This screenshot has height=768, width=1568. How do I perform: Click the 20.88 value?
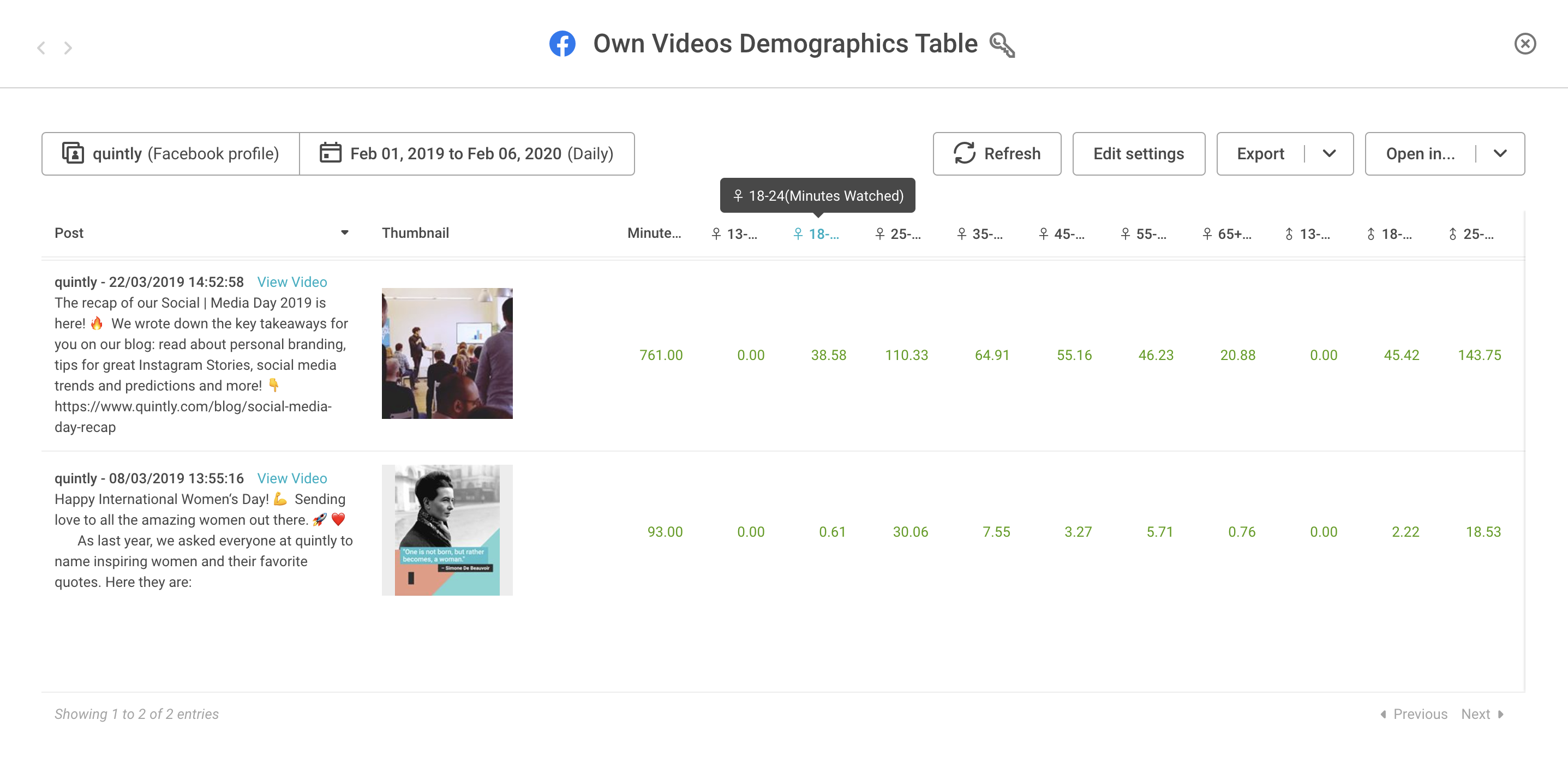coord(1237,355)
